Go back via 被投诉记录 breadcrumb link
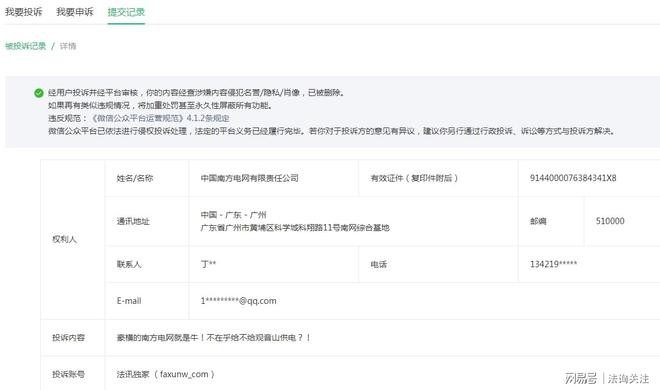The height and width of the screenshot is (390, 660). pos(26,46)
